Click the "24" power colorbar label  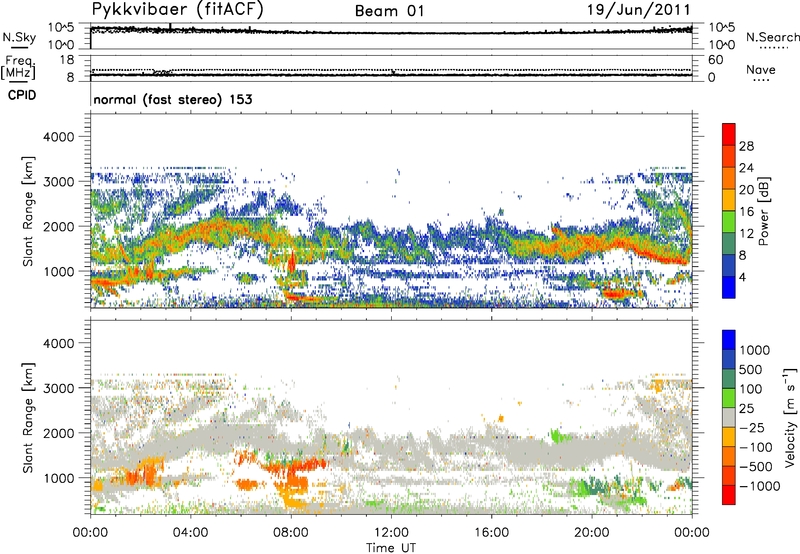tap(746, 168)
